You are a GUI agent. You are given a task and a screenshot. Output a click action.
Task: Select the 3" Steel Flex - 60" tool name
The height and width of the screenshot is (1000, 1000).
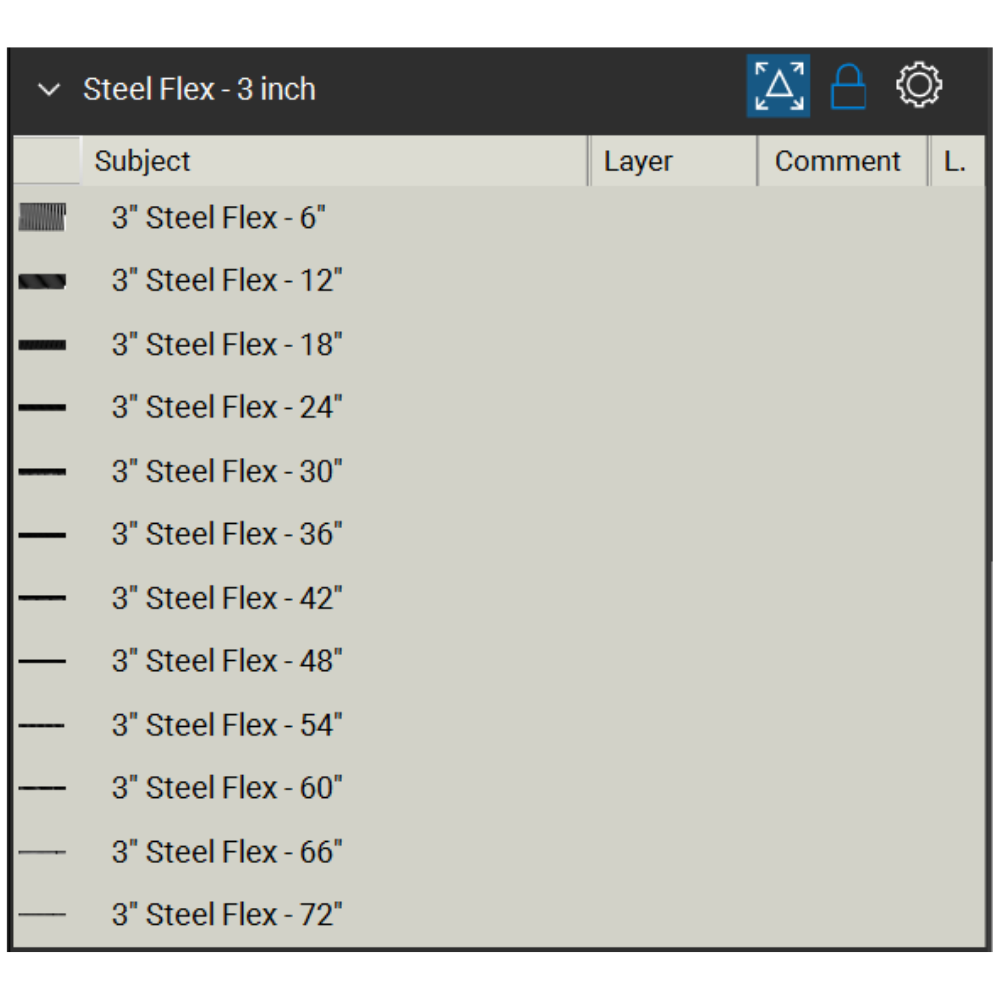coord(227,788)
